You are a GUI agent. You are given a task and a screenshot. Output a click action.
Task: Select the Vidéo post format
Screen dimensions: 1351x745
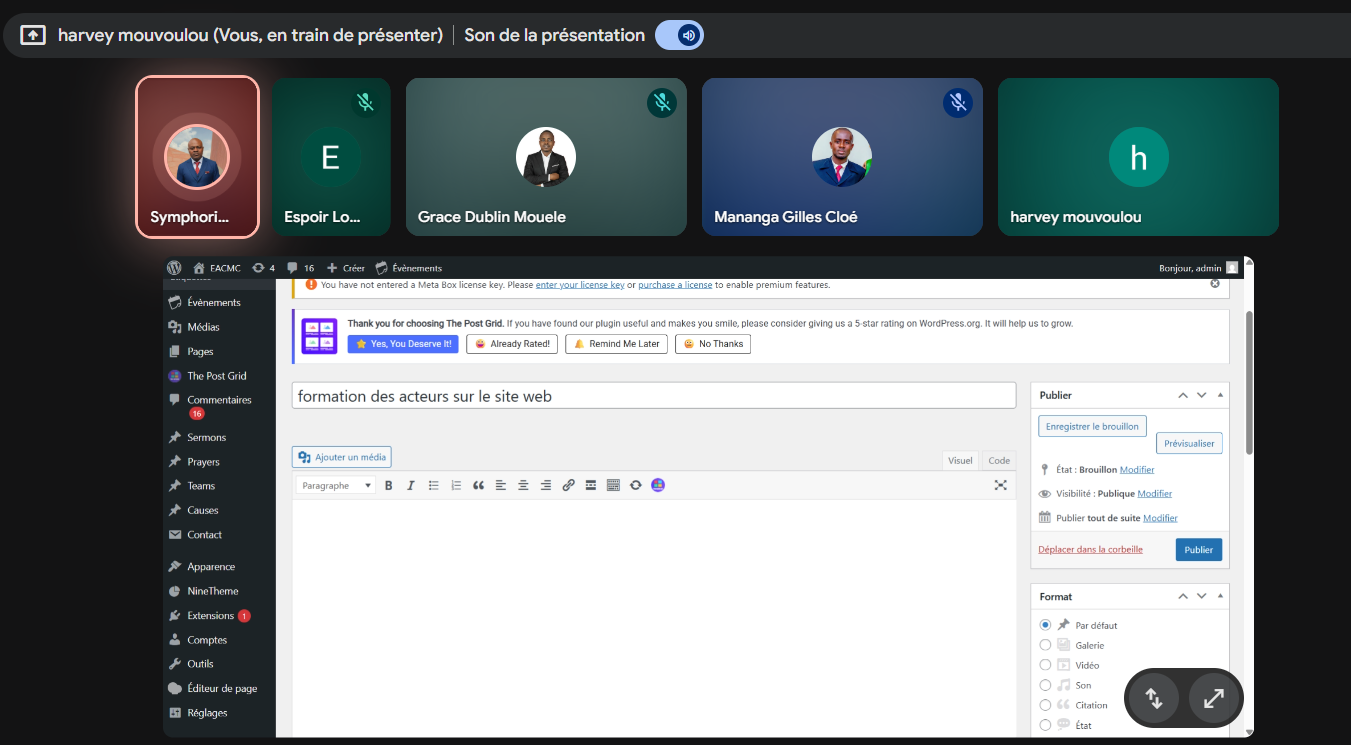tap(1046, 665)
